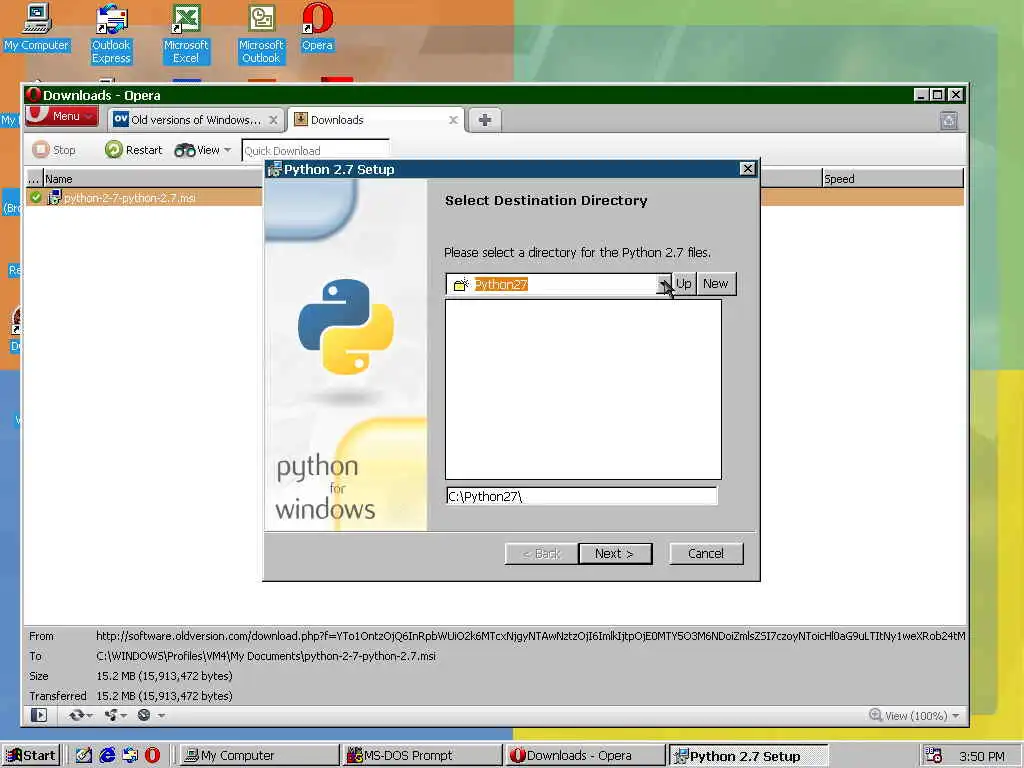Click the download To path text
This screenshot has width=1024, height=768.
[266, 656]
